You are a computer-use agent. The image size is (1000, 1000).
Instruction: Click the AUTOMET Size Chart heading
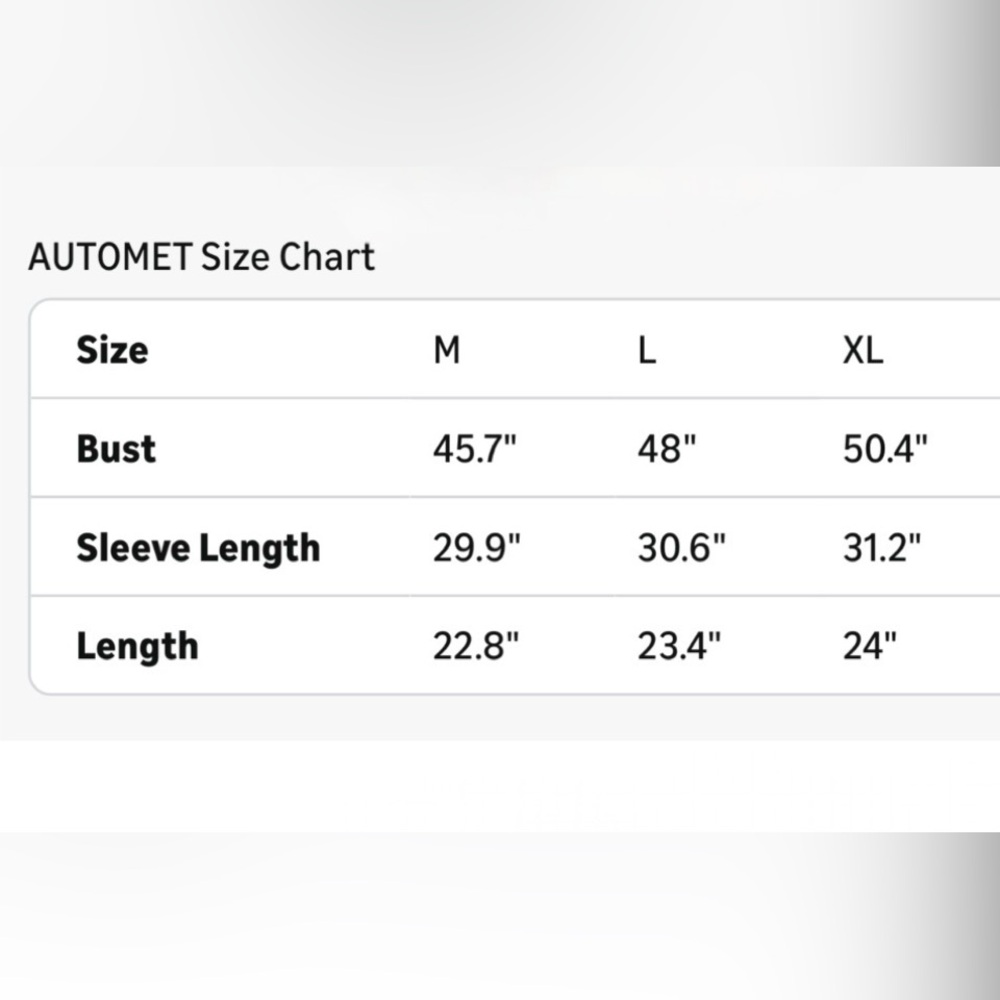click(202, 257)
